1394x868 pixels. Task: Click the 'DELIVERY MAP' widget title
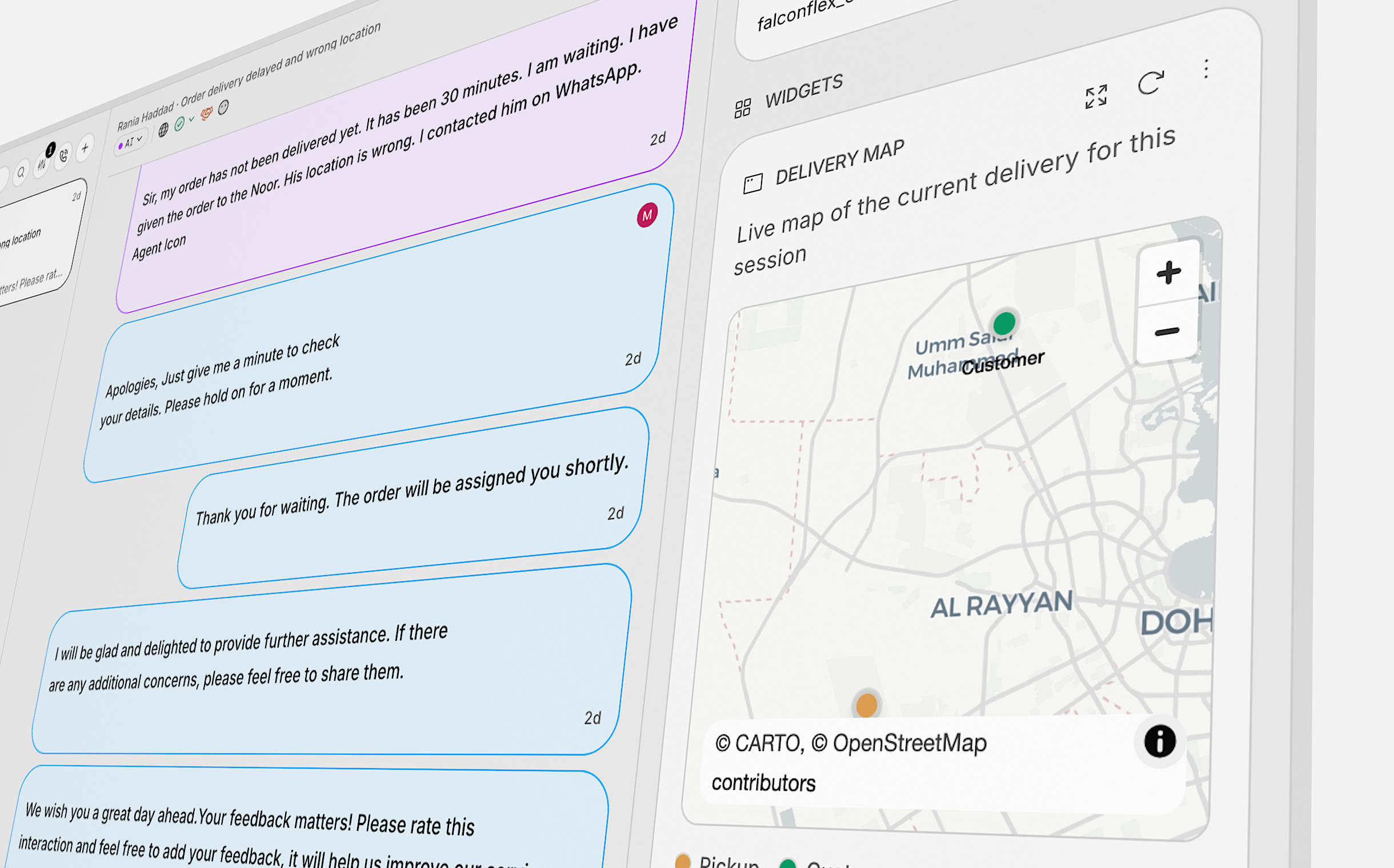(840, 162)
